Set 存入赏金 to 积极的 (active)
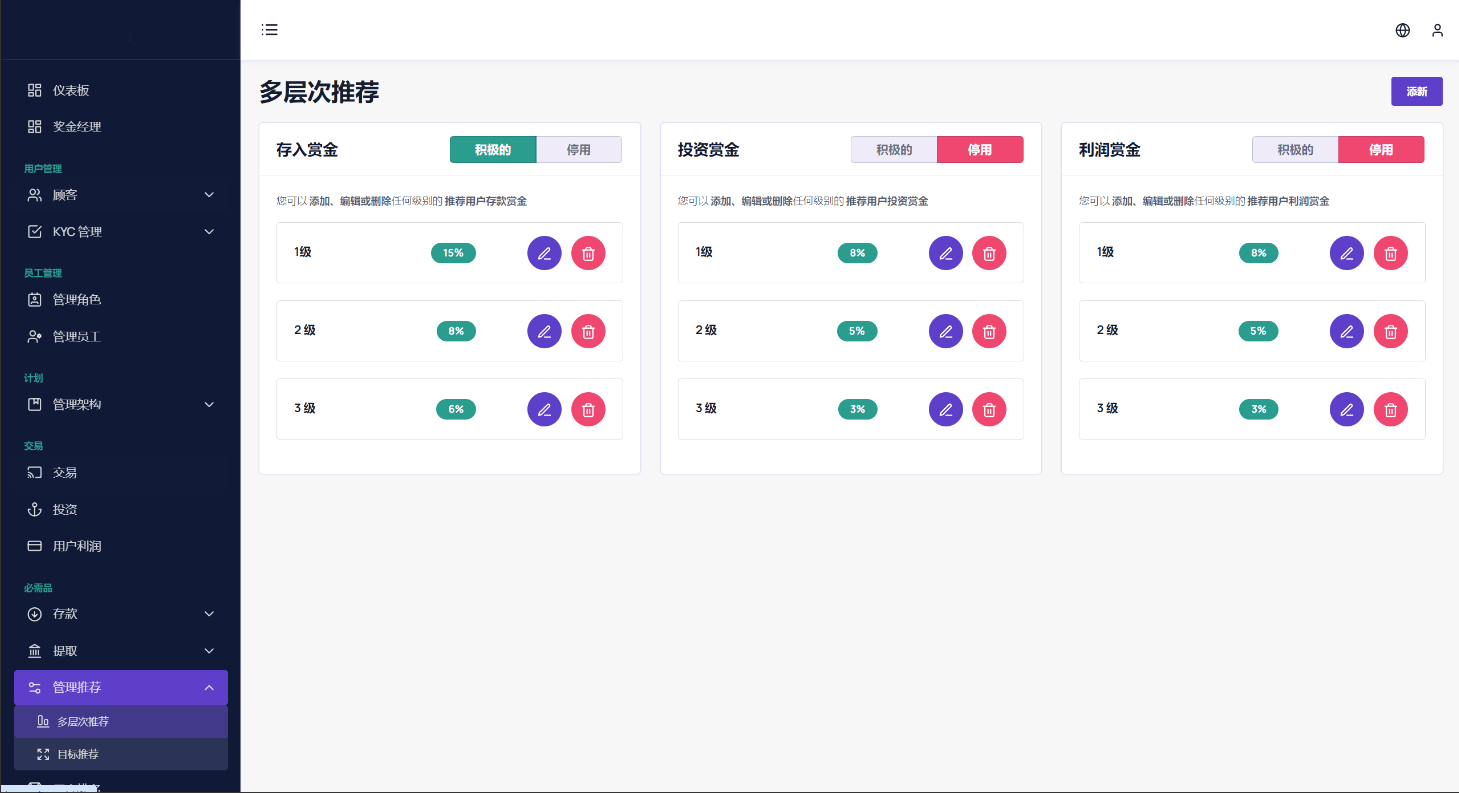1459x793 pixels. click(x=493, y=150)
